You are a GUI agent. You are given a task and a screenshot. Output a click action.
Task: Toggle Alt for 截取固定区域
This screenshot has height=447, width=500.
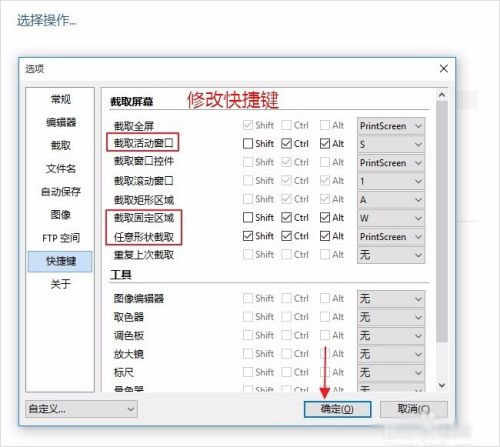(325, 218)
